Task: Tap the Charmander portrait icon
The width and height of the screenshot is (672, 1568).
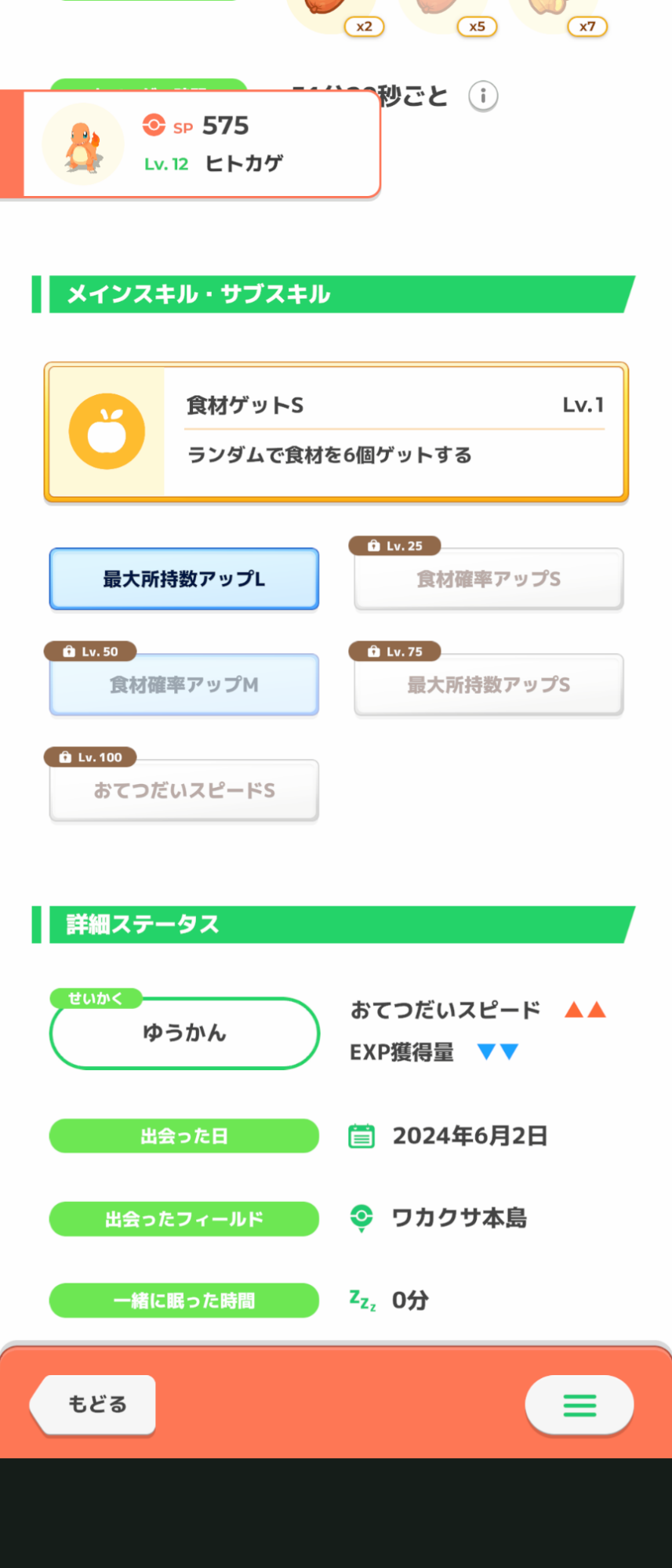Action: (83, 146)
